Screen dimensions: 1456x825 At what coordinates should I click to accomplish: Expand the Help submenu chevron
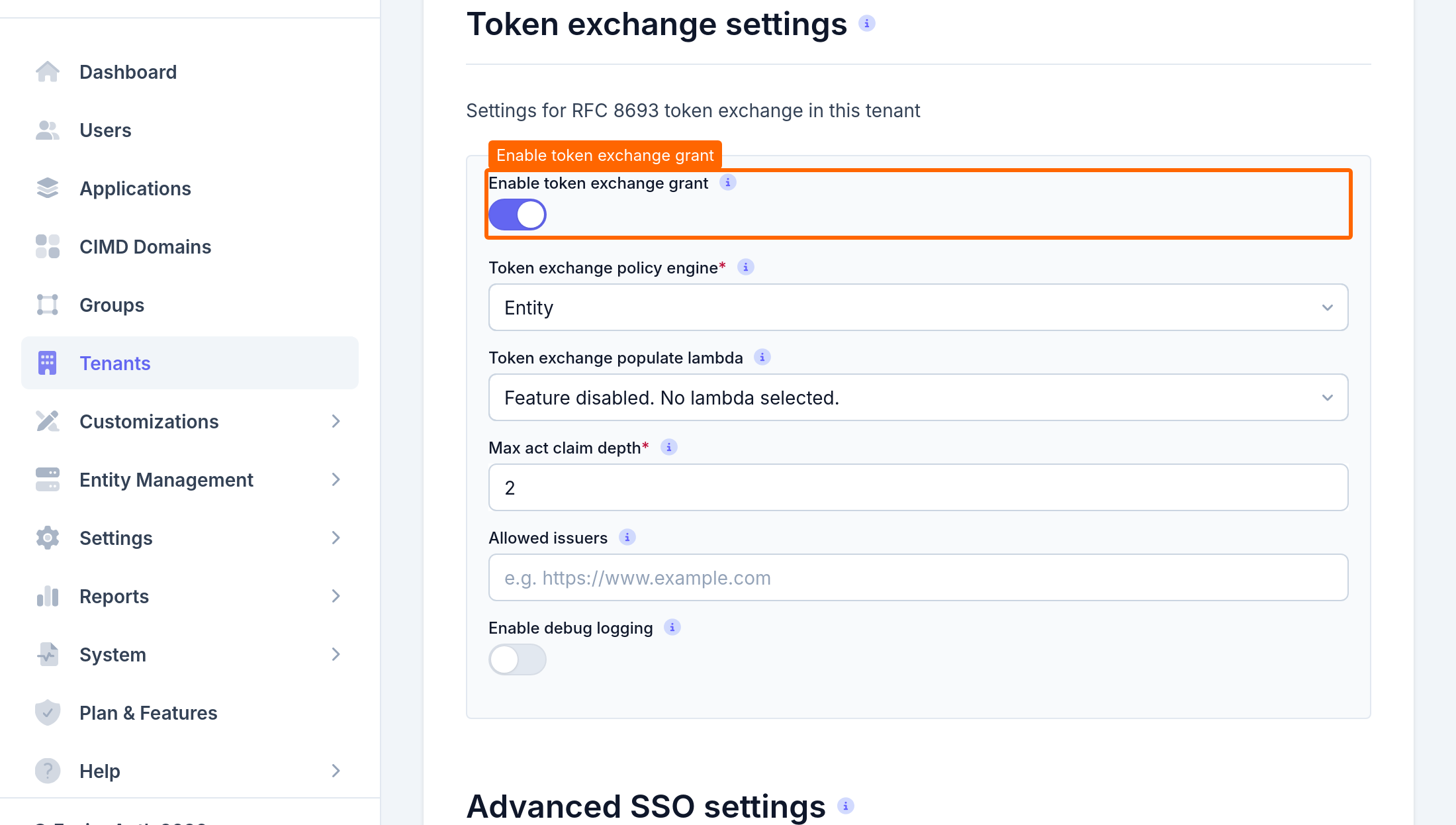[x=336, y=771]
